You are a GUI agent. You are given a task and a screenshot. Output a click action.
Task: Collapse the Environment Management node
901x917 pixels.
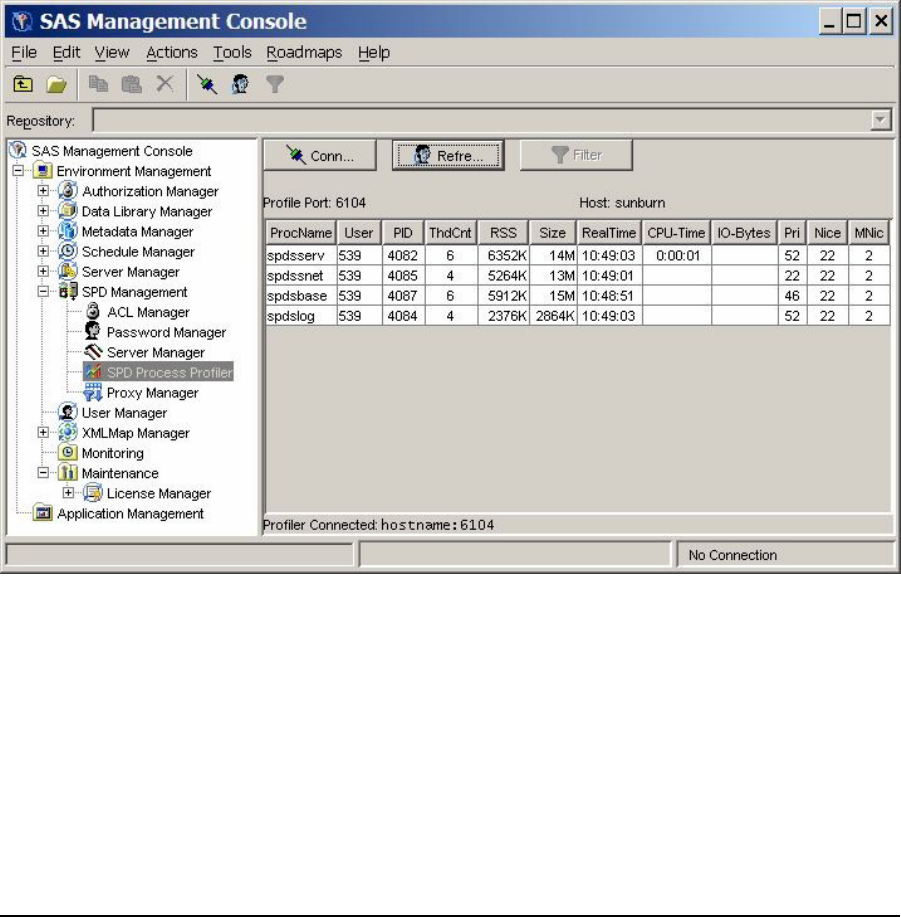[x=18, y=171]
